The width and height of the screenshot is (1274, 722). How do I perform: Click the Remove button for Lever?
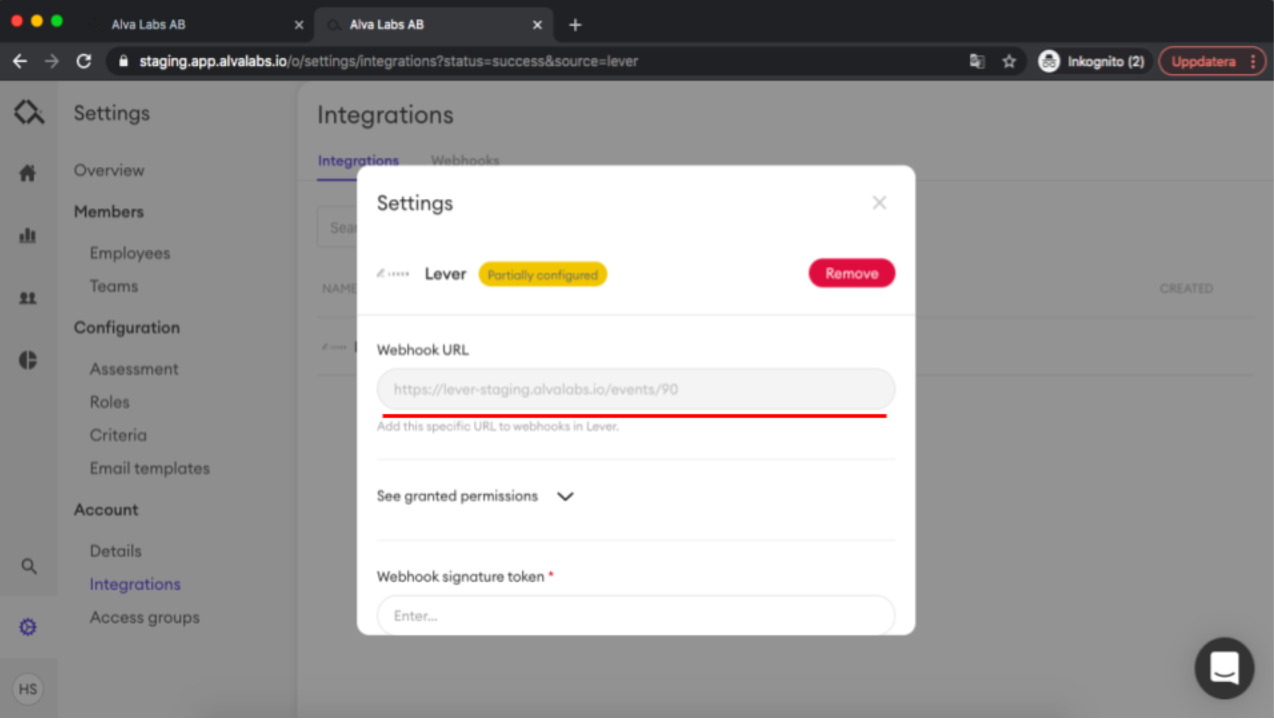point(851,273)
